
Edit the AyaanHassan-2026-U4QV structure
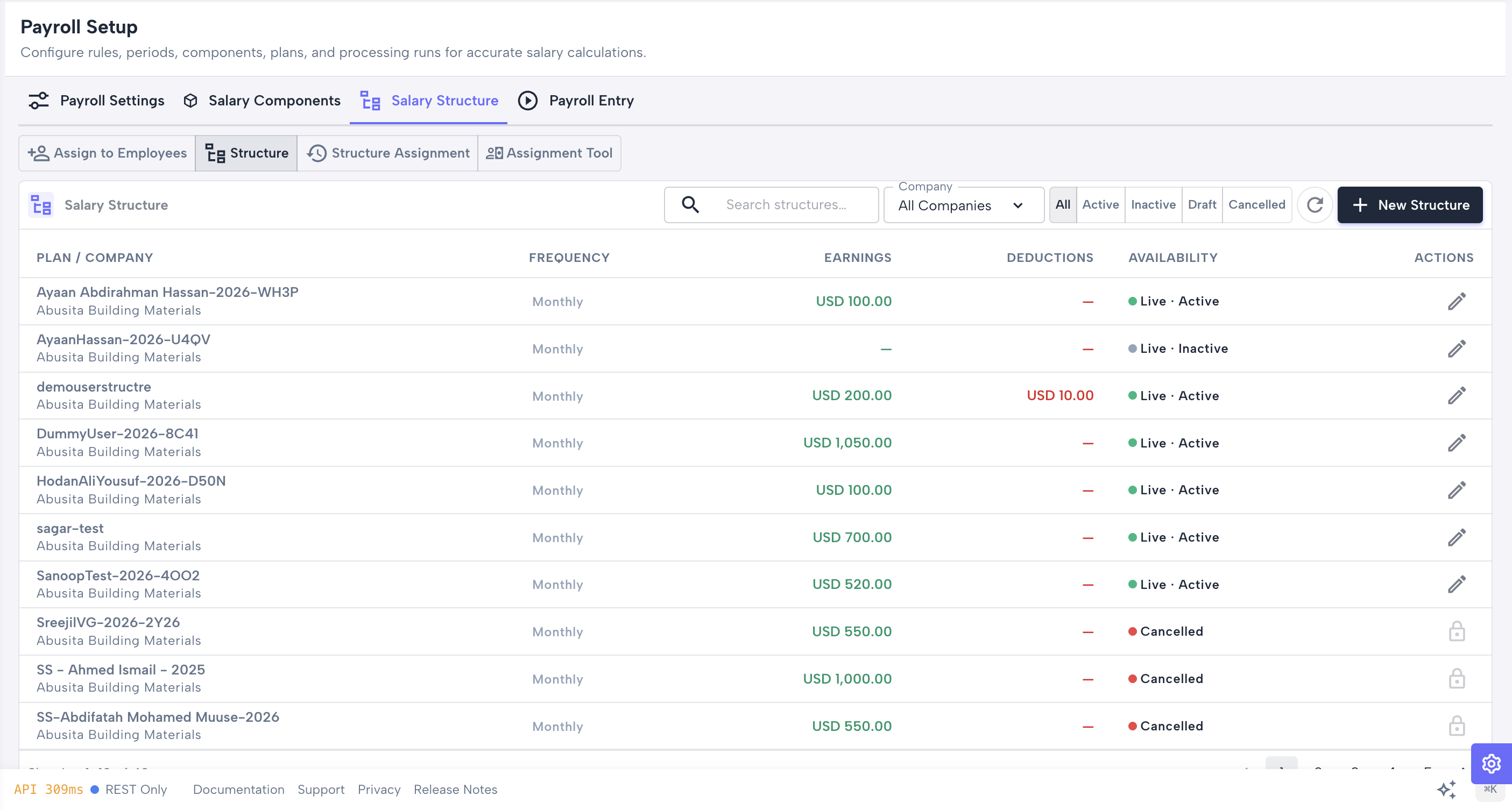tap(1456, 349)
